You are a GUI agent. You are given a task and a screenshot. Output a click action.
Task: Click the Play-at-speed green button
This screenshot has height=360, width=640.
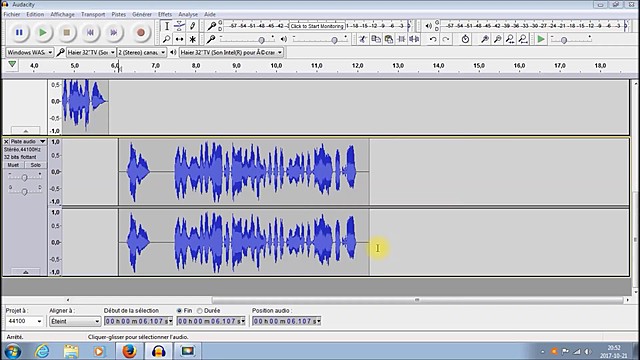coord(541,39)
